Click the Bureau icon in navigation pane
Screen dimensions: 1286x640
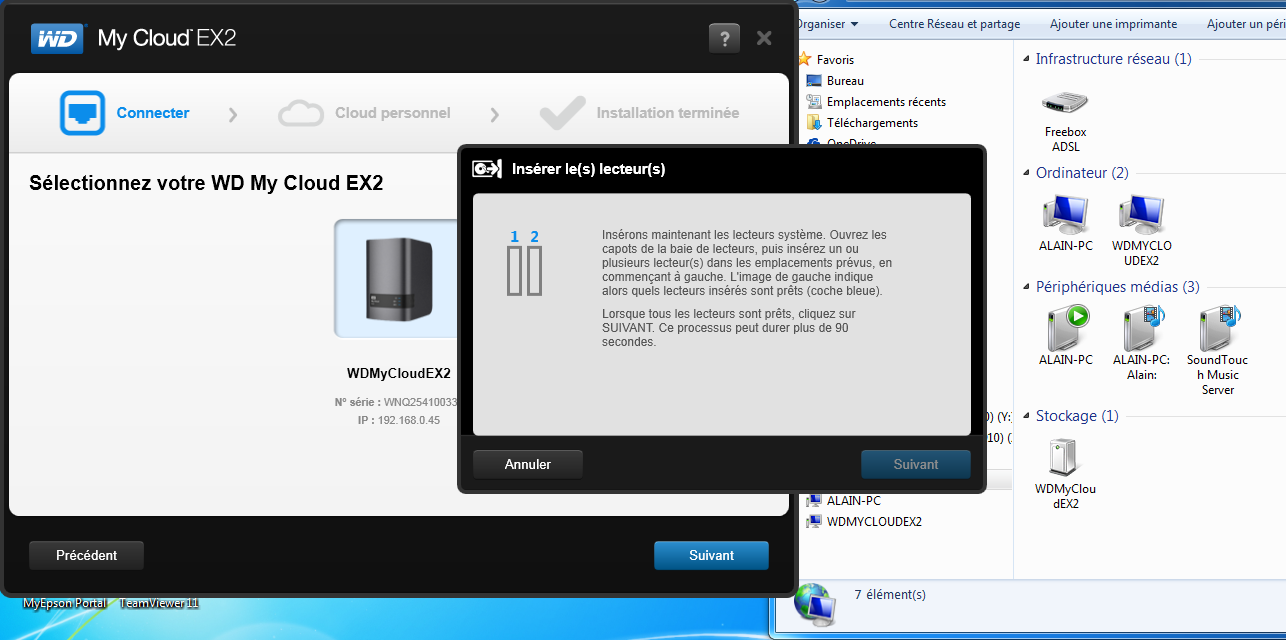coord(814,81)
